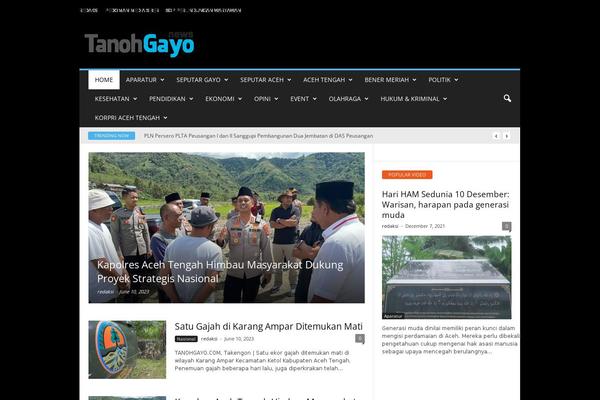This screenshot has width=600, height=400.
Task: Click excerpt starting Generasi muda dinilai
Action: pyautogui.click(x=450, y=340)
